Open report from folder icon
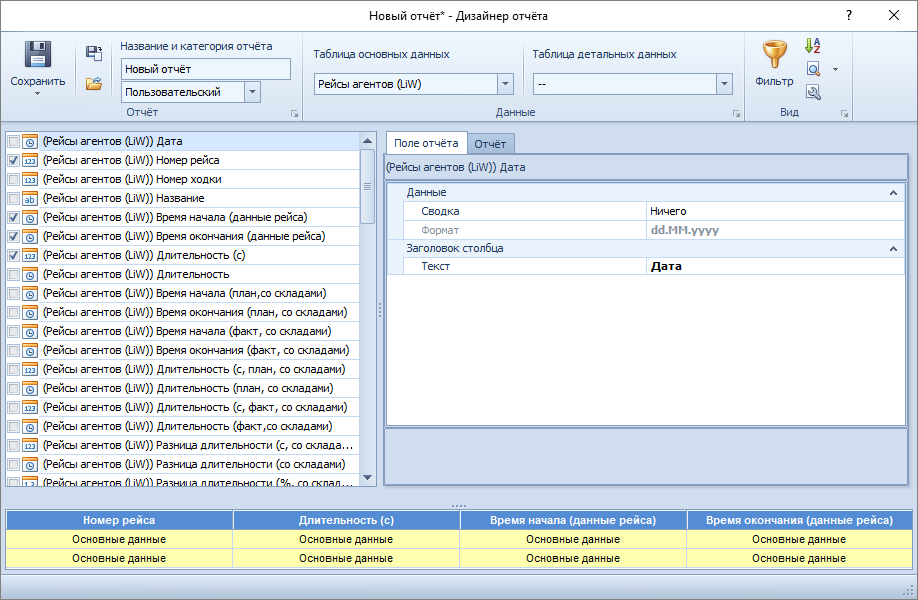 [x=94, y=84]
